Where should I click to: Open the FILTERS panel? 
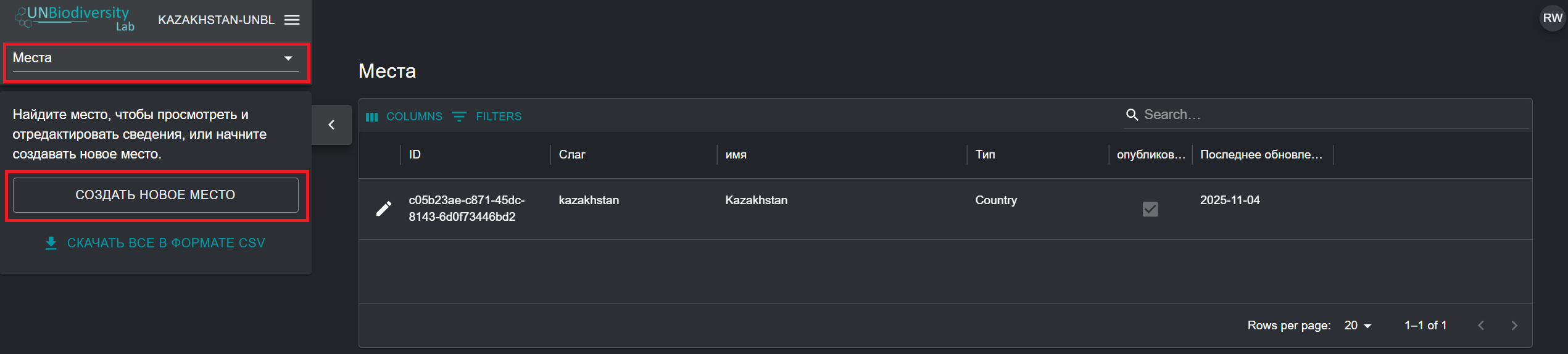(487, 117)
